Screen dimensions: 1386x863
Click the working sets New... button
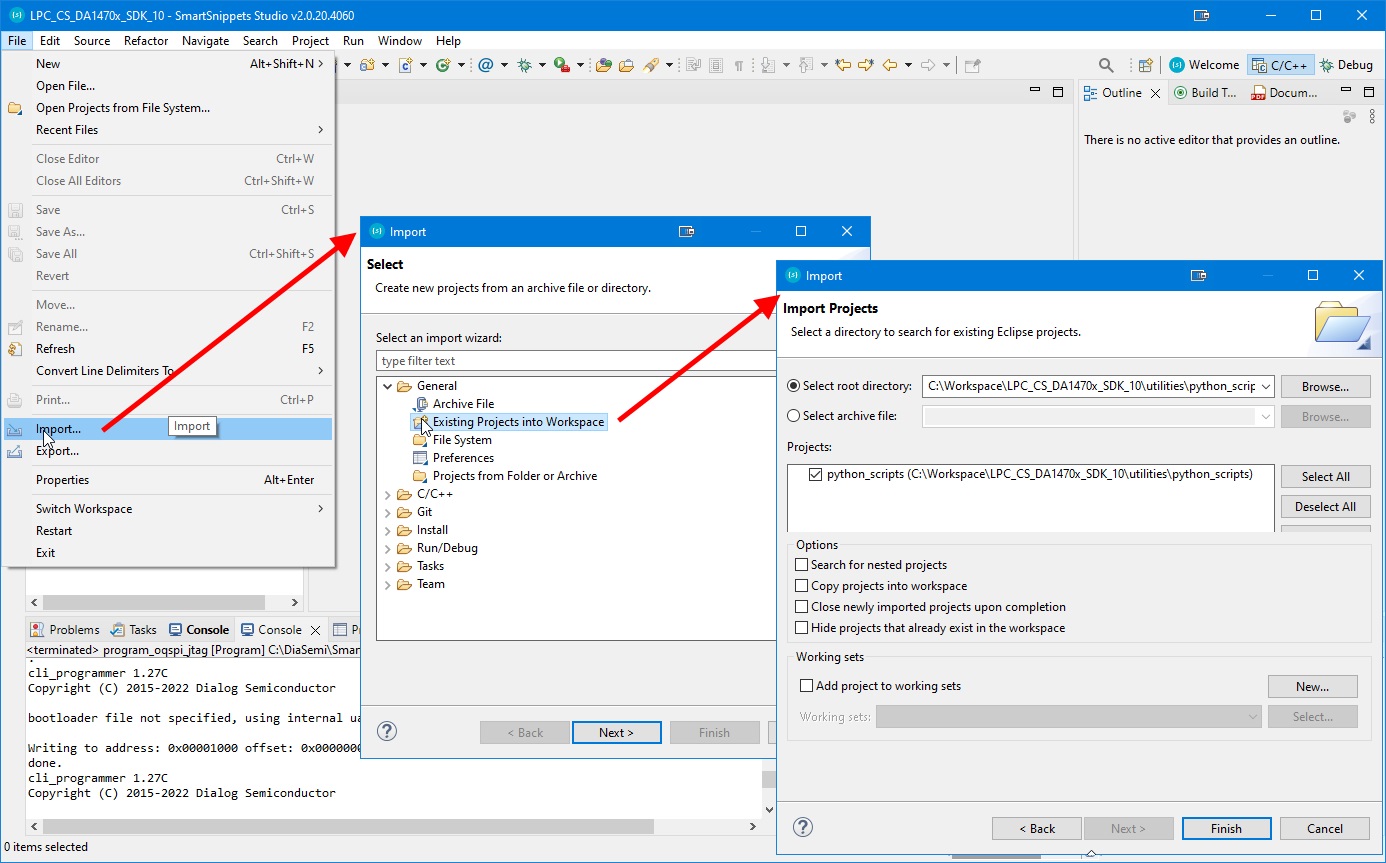pos(1312,687)
